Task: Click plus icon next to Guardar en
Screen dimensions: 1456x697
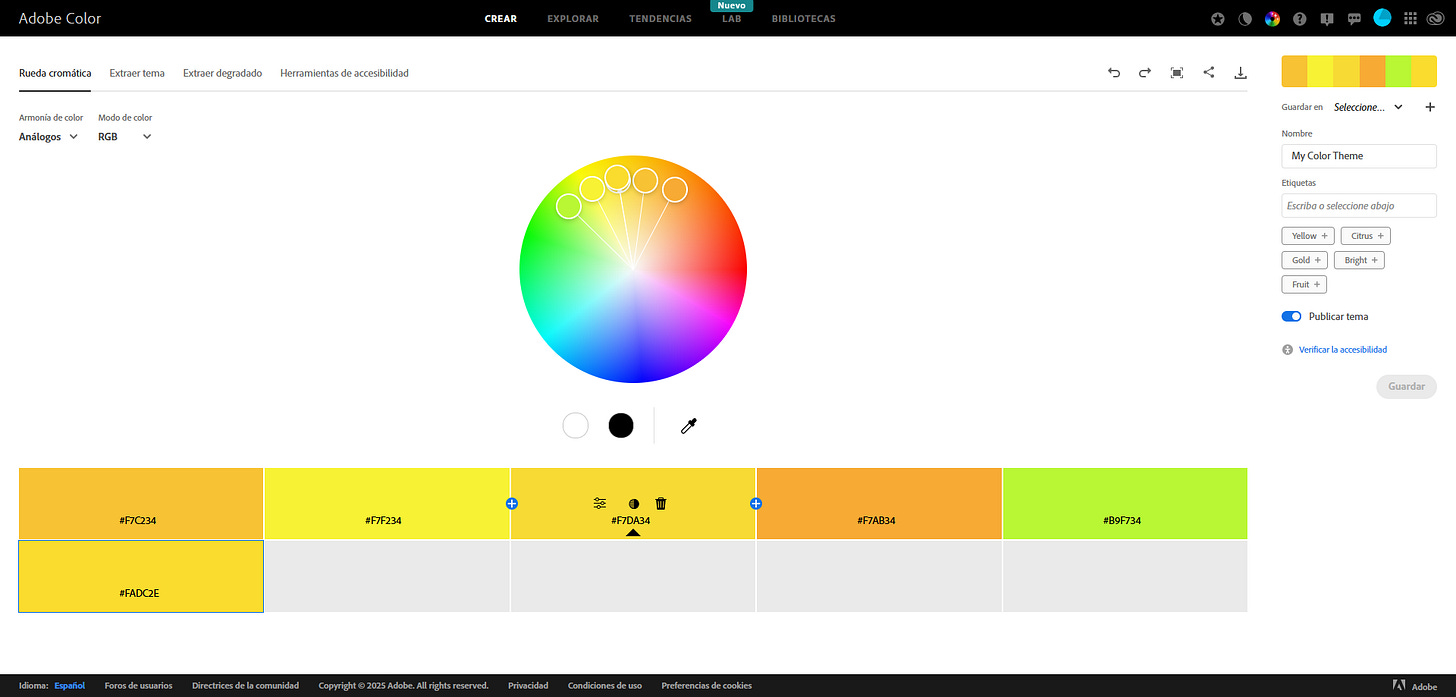Action: click(x=1430, y=107)
